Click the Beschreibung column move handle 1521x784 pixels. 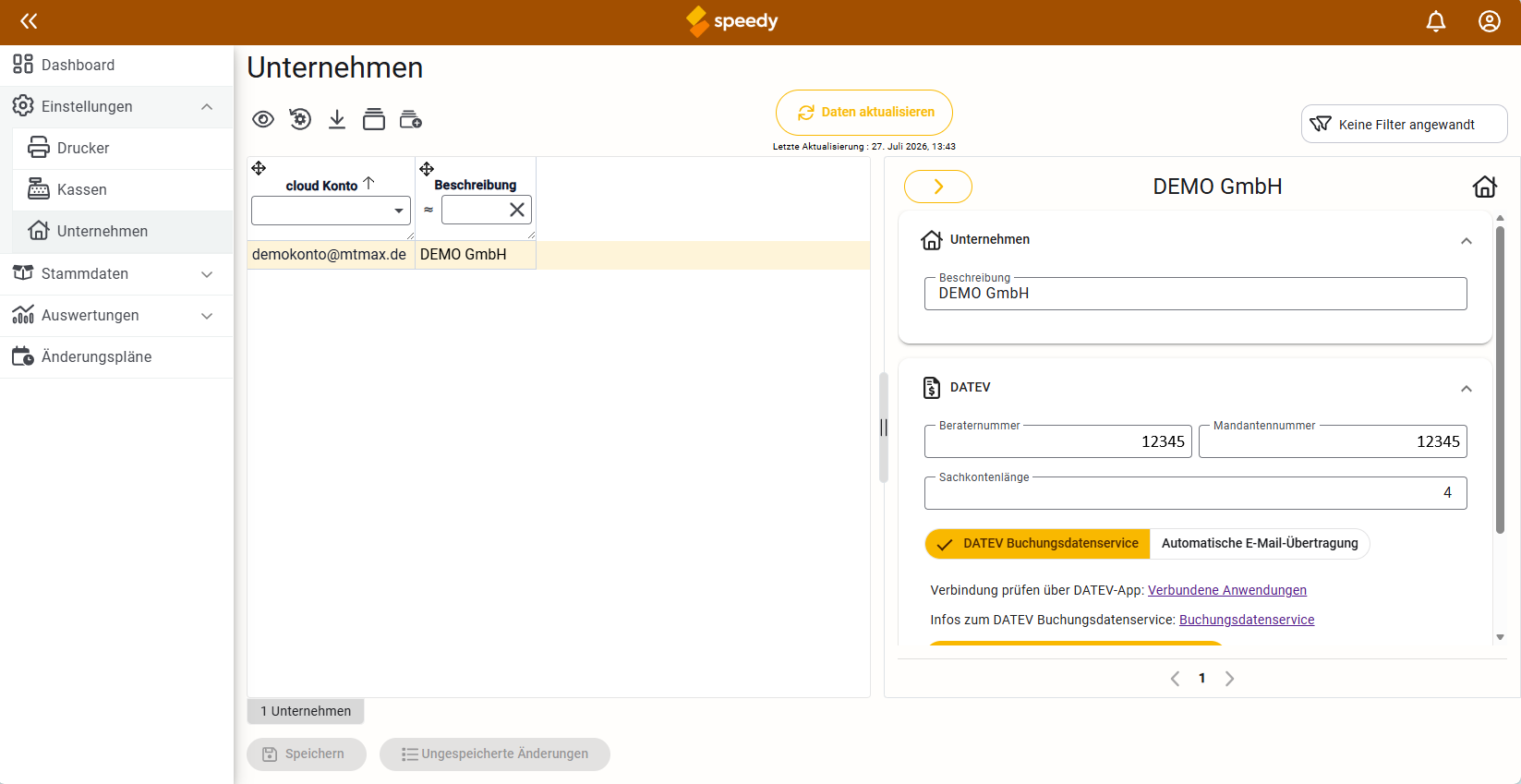pyautogui.click(x=427, y=169)
